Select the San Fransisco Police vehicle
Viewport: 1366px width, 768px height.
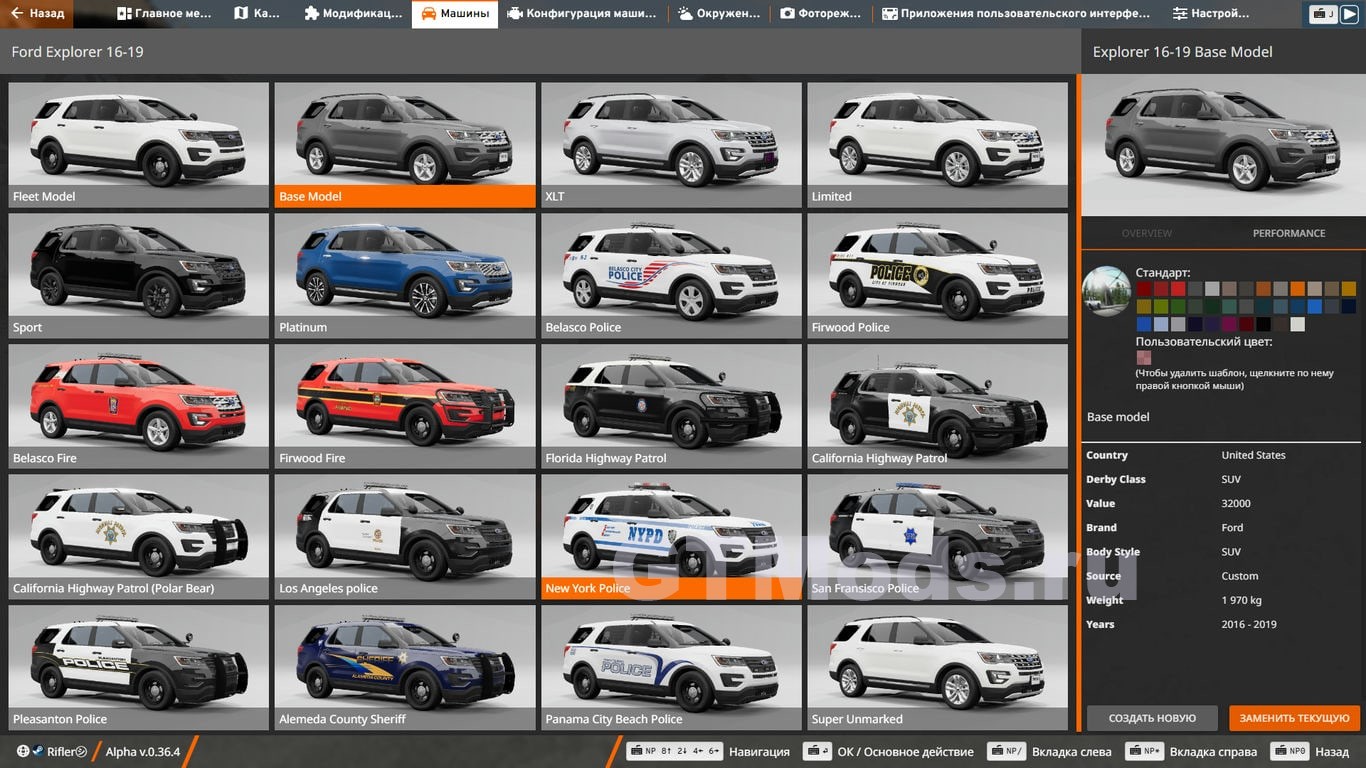pyautogui.click(x=937, y=537)
